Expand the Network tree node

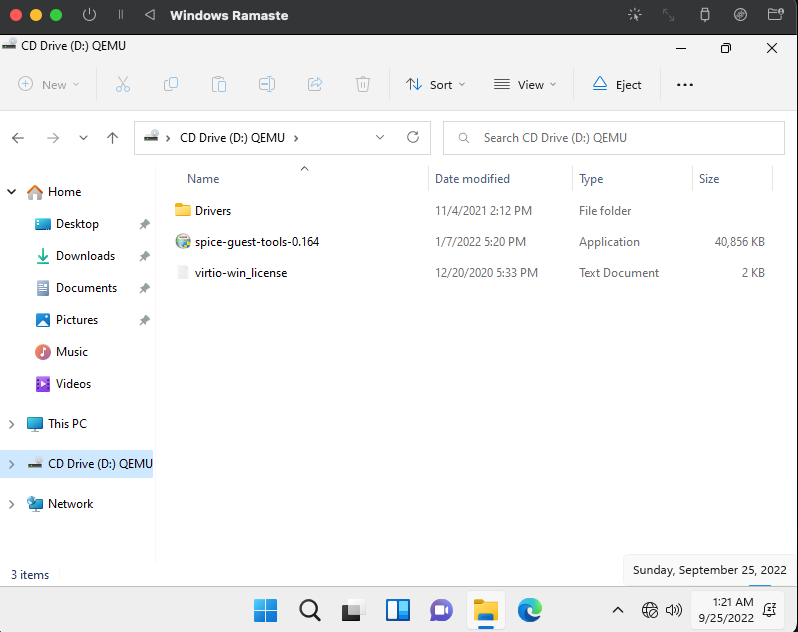[x=11, y=504]
